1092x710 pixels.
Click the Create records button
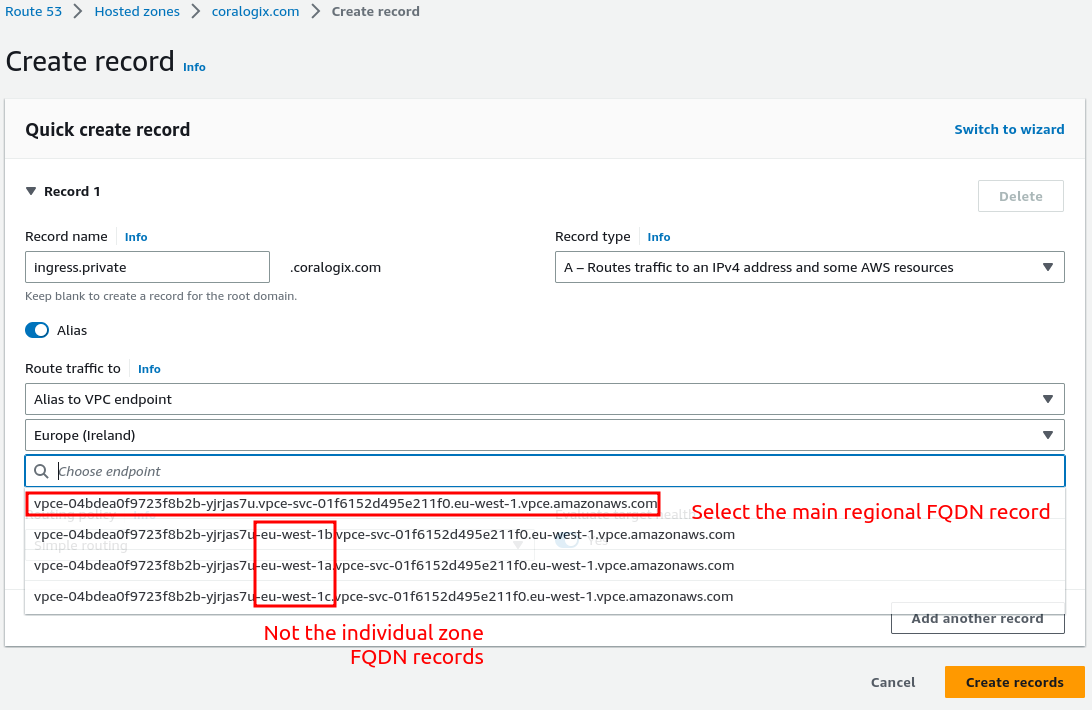(x=1014, y=682)
